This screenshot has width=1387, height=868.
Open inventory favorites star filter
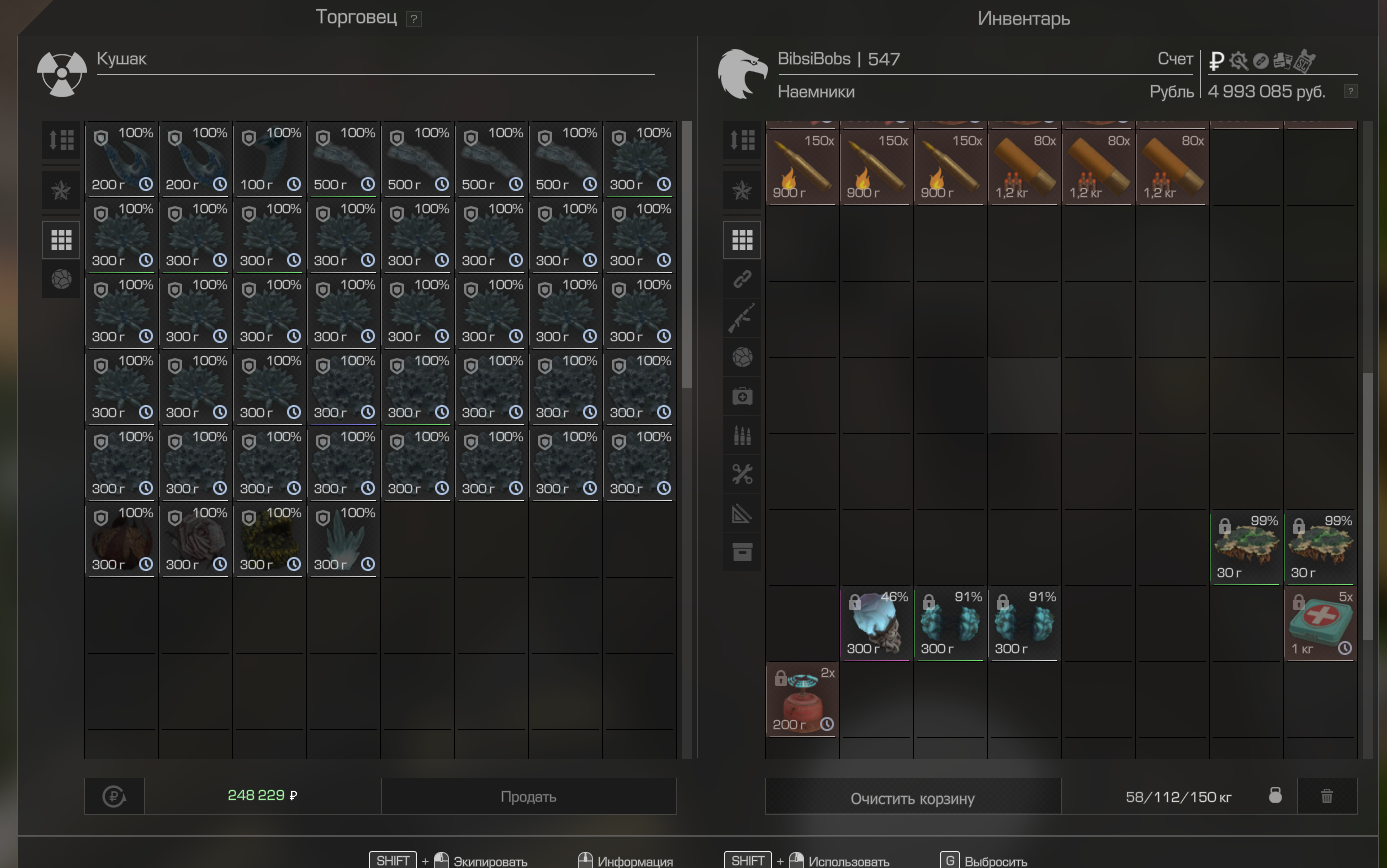click(742, 189)
